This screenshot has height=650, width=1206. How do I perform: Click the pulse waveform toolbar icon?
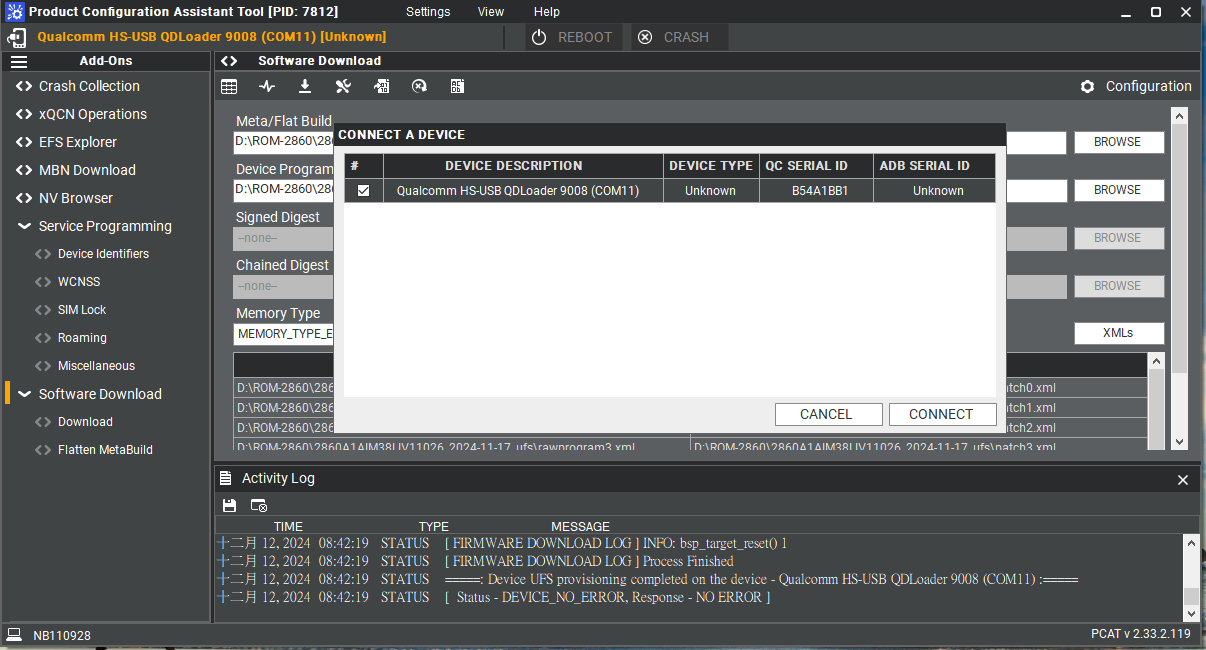(x=267, y=87)
